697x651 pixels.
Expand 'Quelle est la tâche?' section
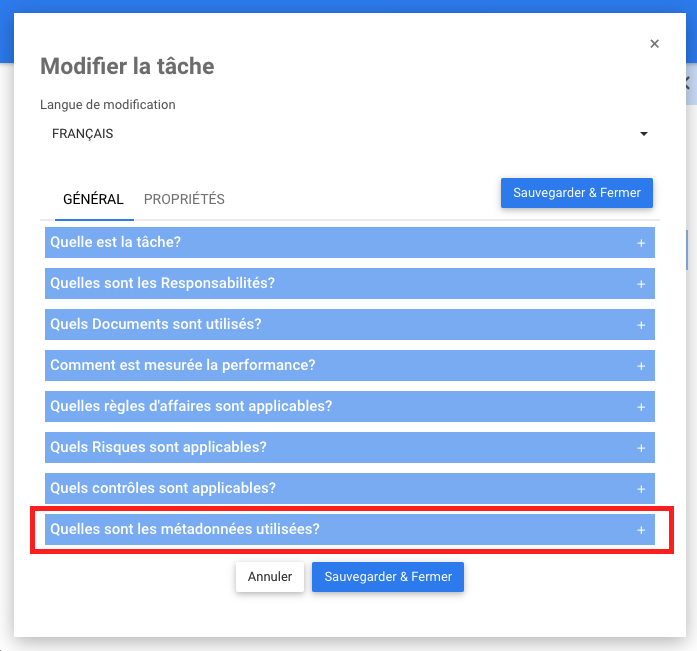pos(116,243)
